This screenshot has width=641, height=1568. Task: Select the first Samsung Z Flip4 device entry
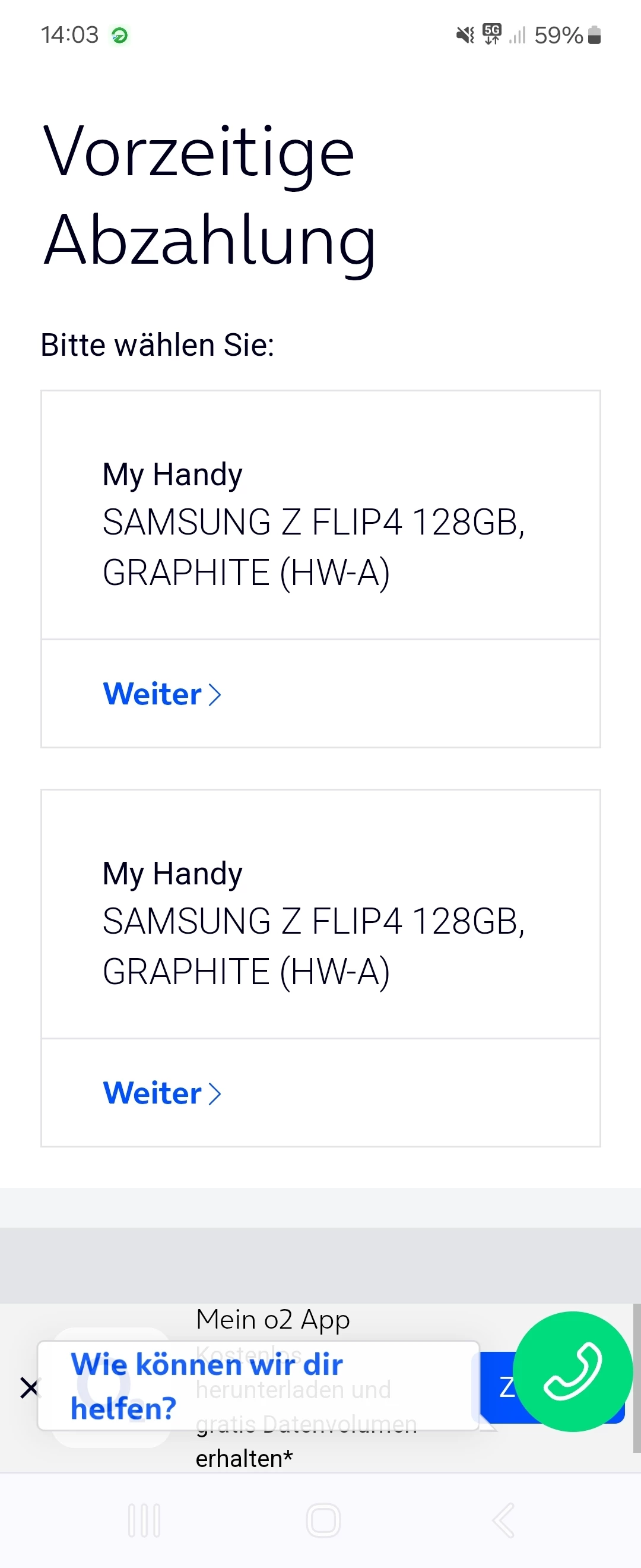click(x=313, y=523)
